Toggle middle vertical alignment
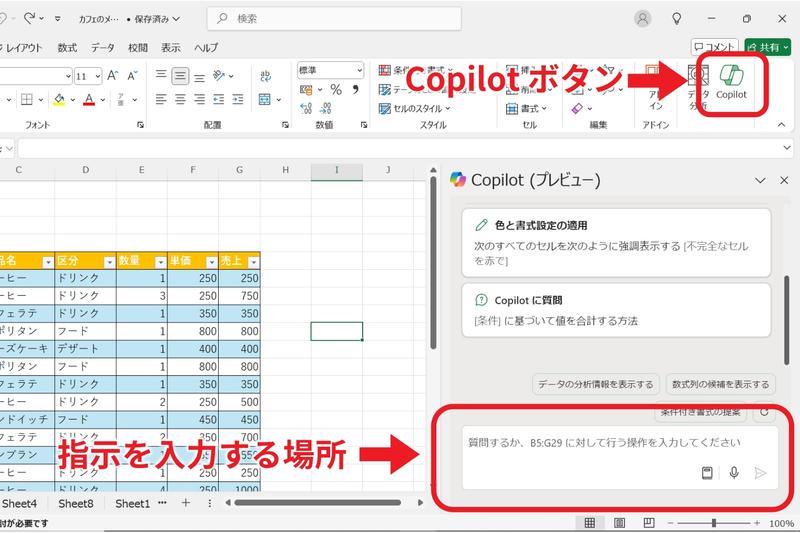800x533 pixels. tap(180, 76)
